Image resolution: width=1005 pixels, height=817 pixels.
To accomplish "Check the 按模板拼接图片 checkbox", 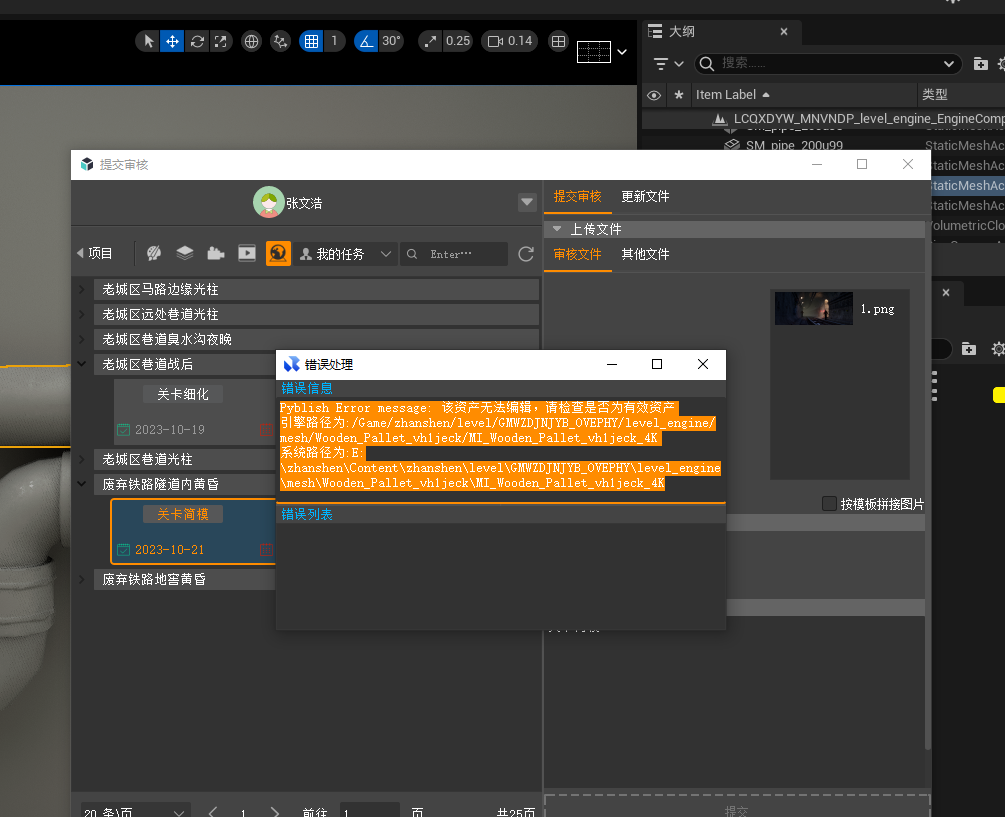I will [829, 504].
